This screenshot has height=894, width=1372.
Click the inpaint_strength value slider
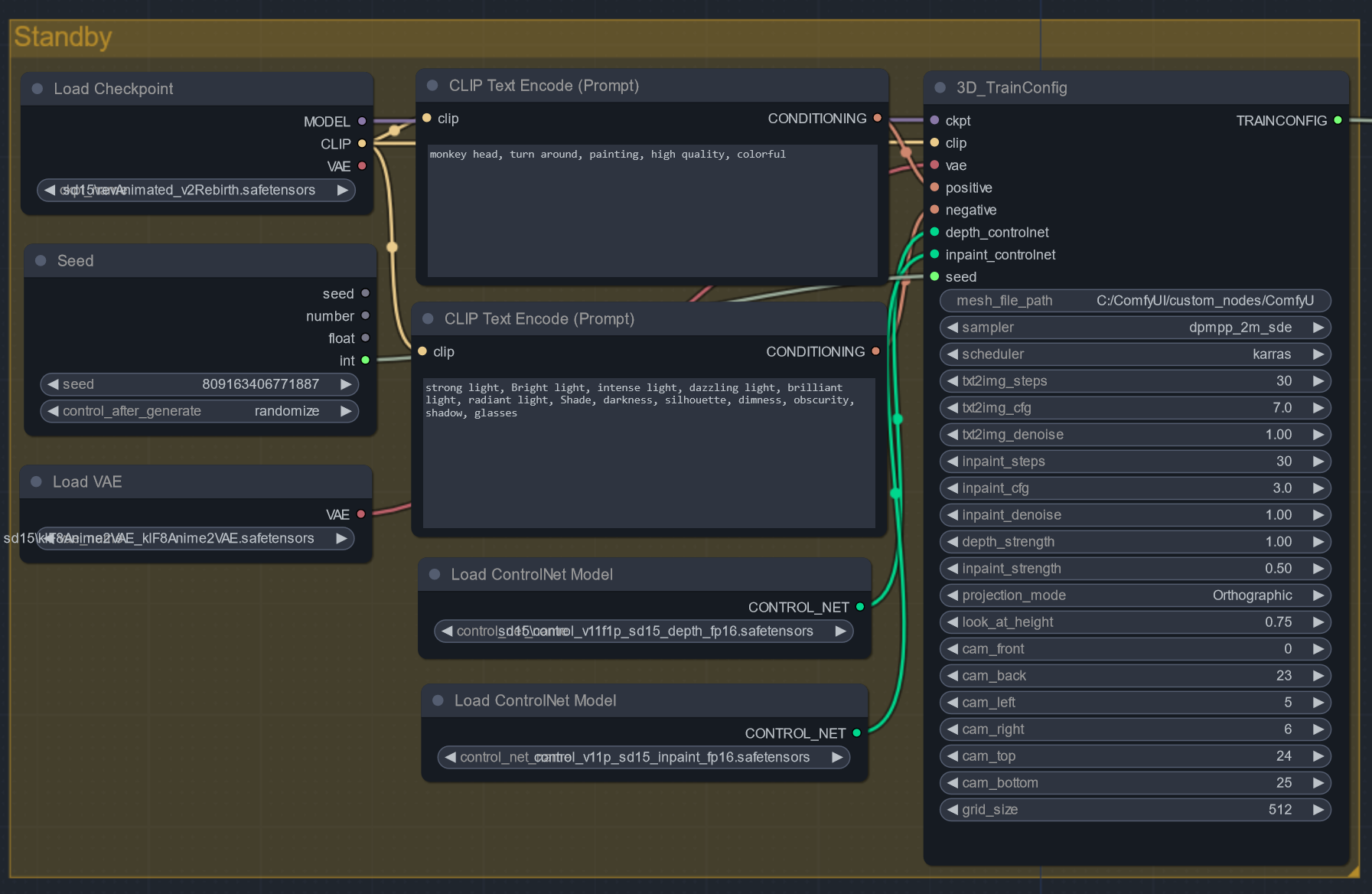pos(1135,569)
